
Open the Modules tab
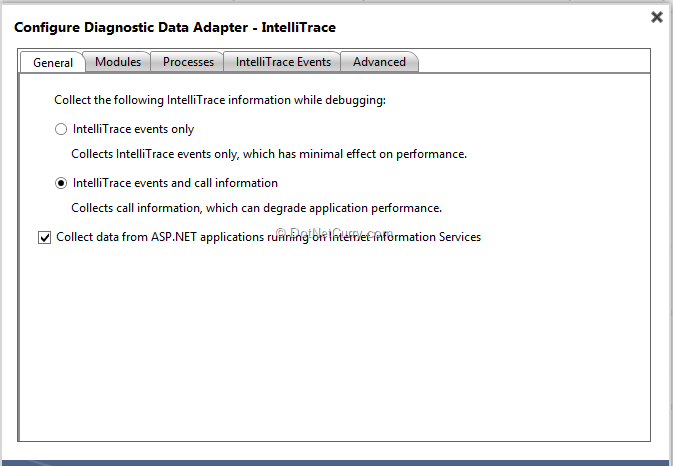click(118, 62)
